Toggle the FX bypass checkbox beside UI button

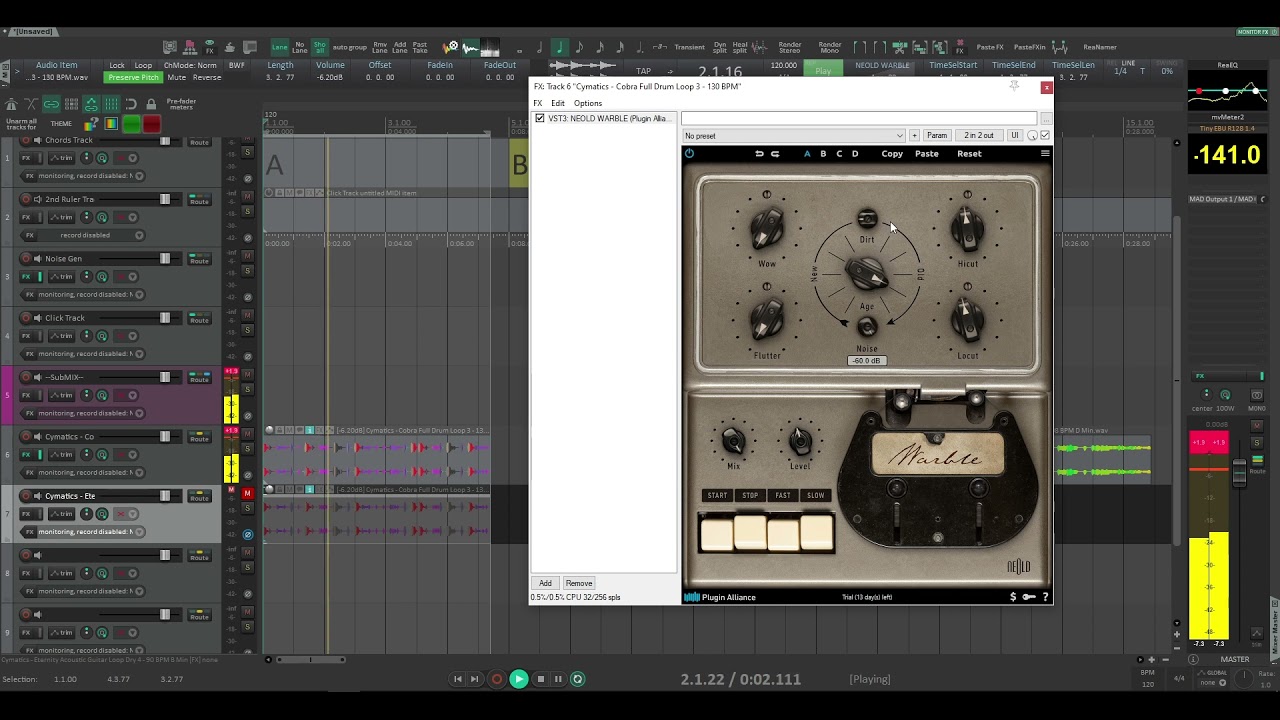click(1045, 135)
